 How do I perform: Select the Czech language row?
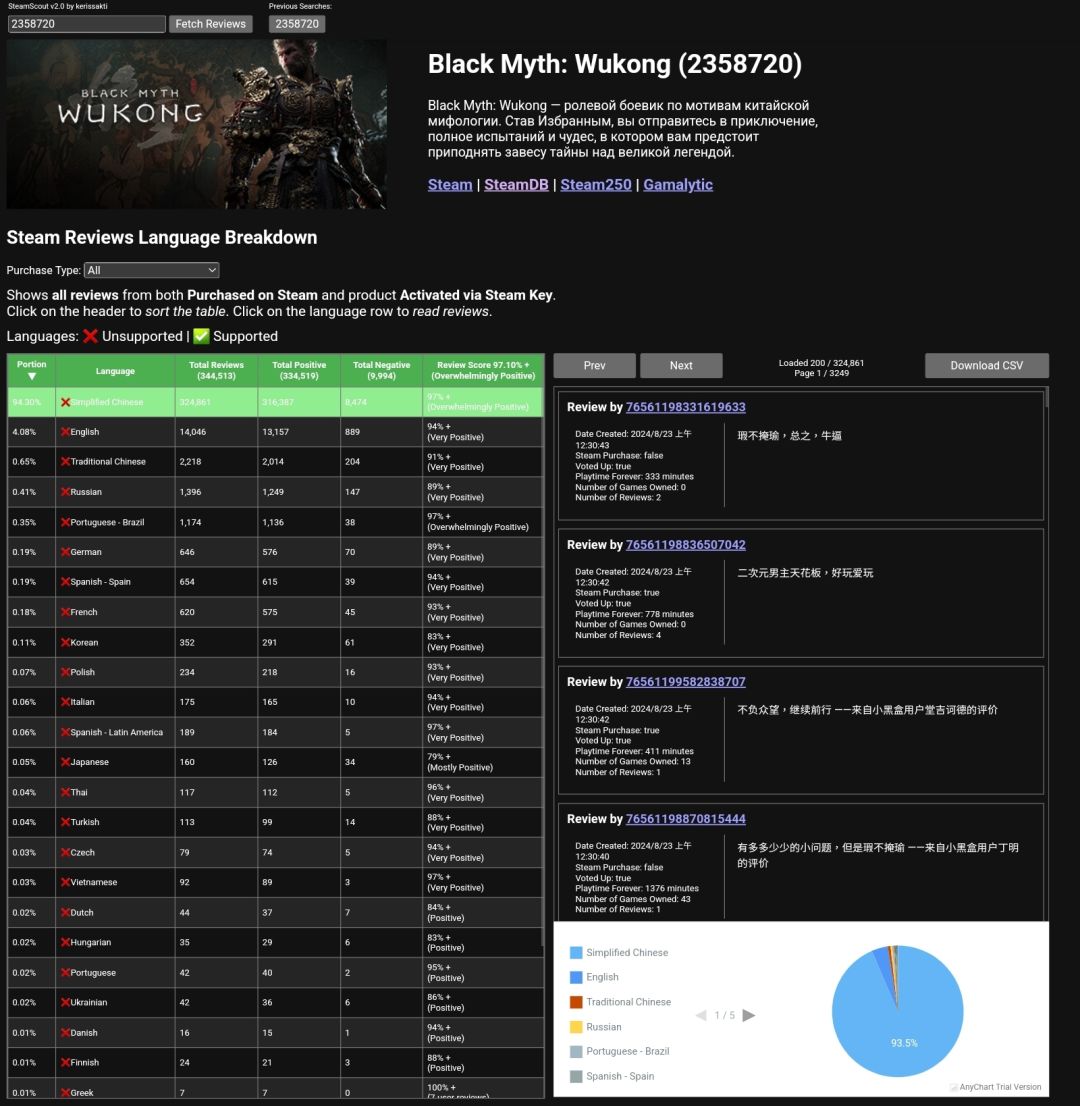275,852
